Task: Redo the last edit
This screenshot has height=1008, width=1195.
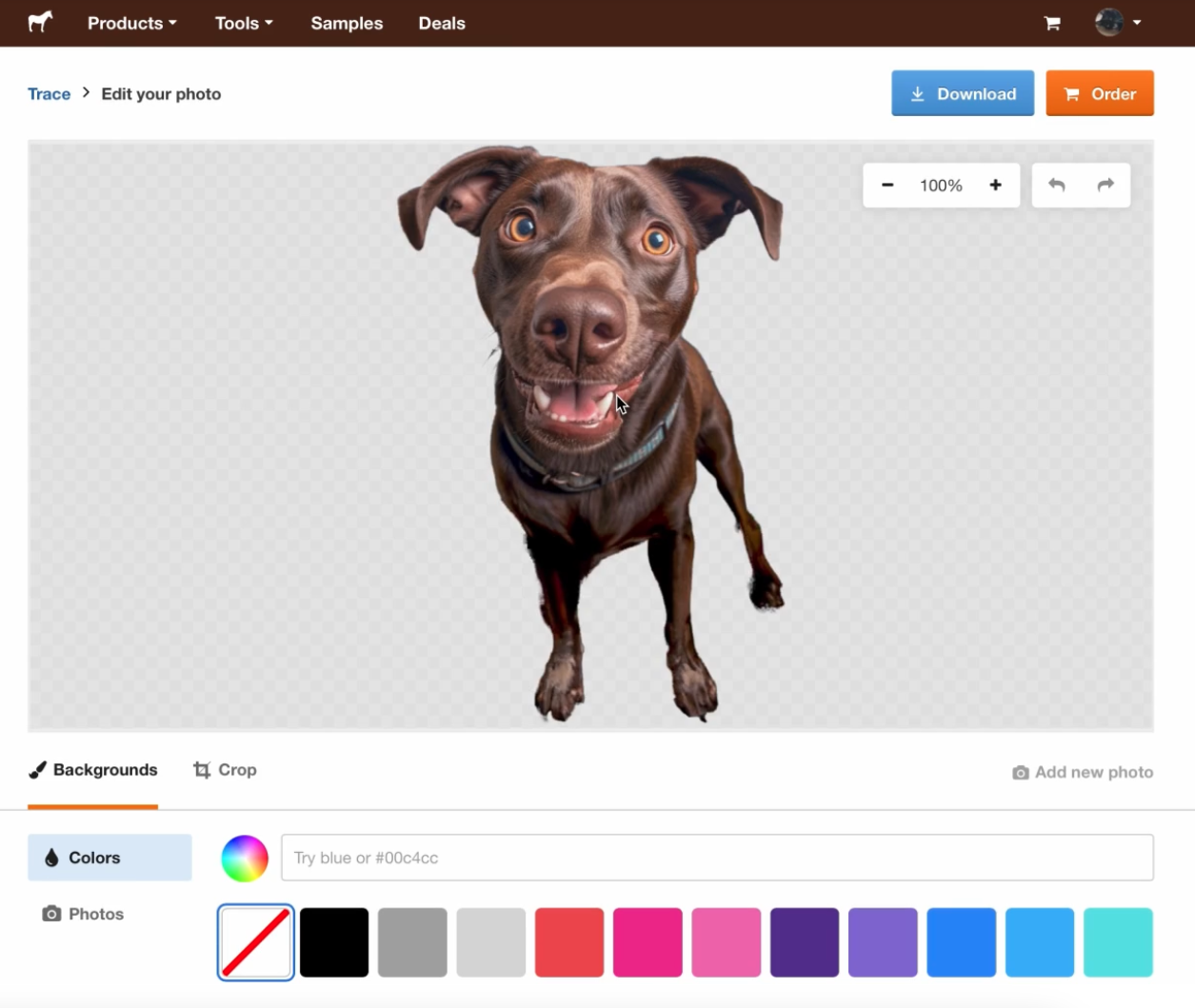Action: point(1105,185)
